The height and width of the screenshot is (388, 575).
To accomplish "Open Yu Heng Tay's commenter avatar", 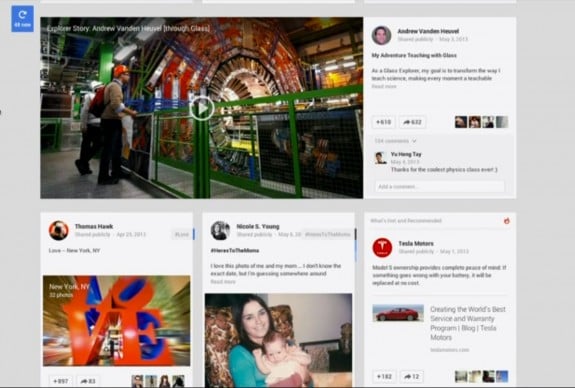I will (x=381, y=158).
